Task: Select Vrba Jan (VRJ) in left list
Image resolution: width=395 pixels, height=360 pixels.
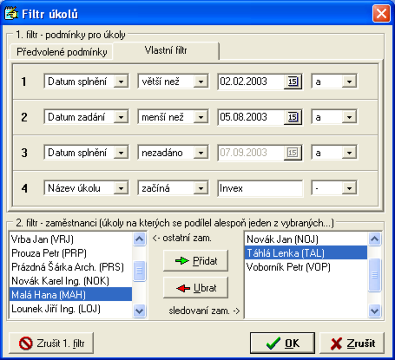Action: 71,239
